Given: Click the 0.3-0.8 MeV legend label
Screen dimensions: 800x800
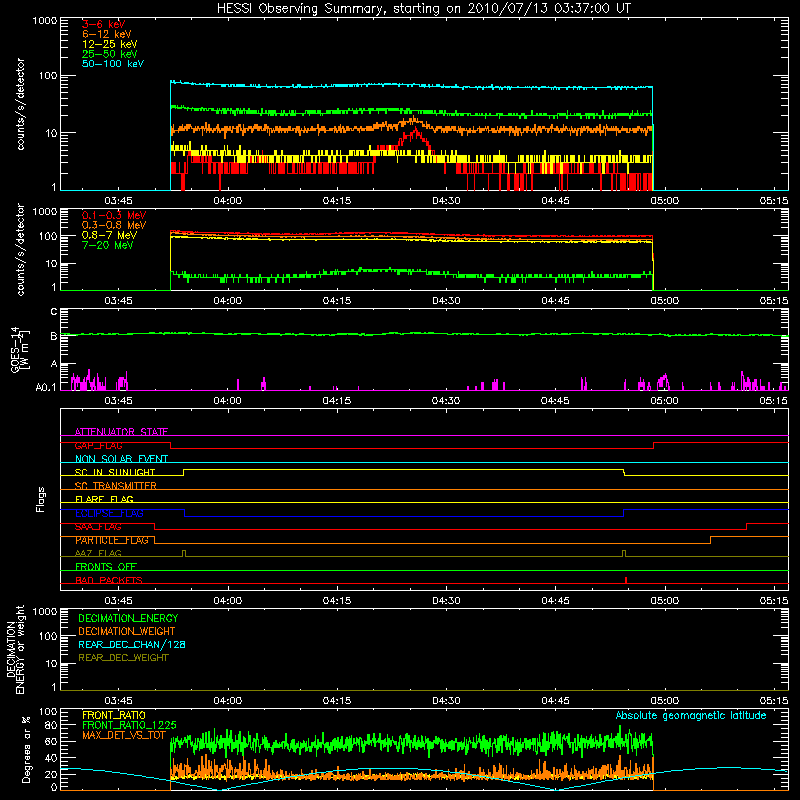Looking at the screenshot, I should [x=114, y=225].
